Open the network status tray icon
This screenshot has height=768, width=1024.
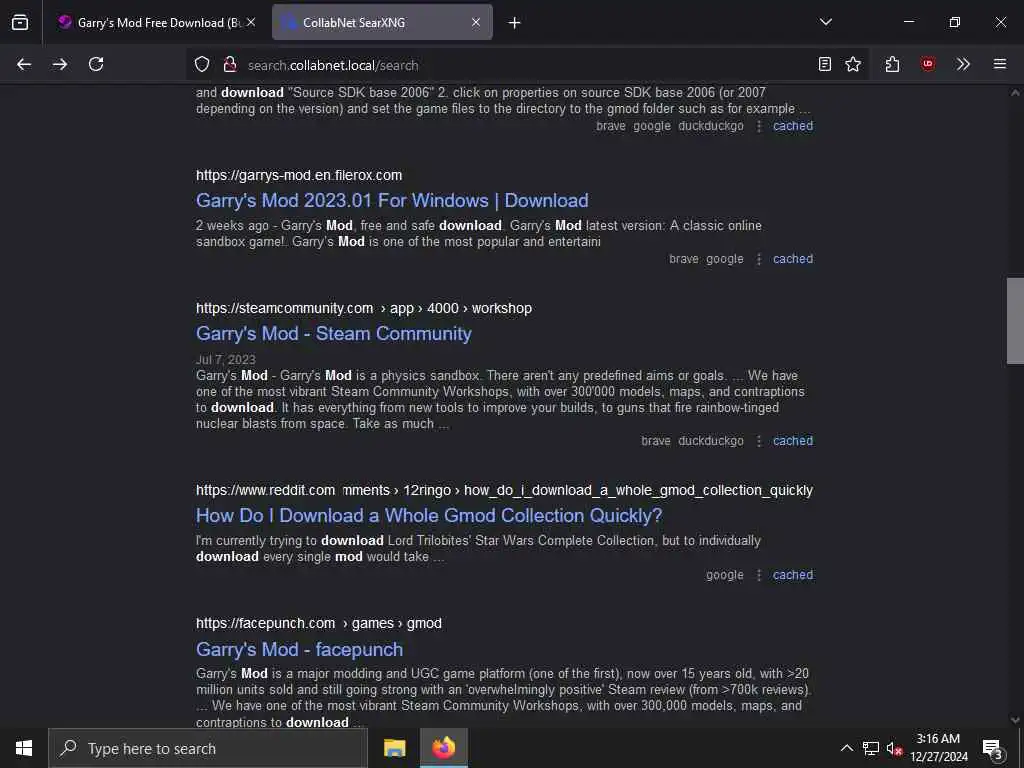(x=871, y=748)
